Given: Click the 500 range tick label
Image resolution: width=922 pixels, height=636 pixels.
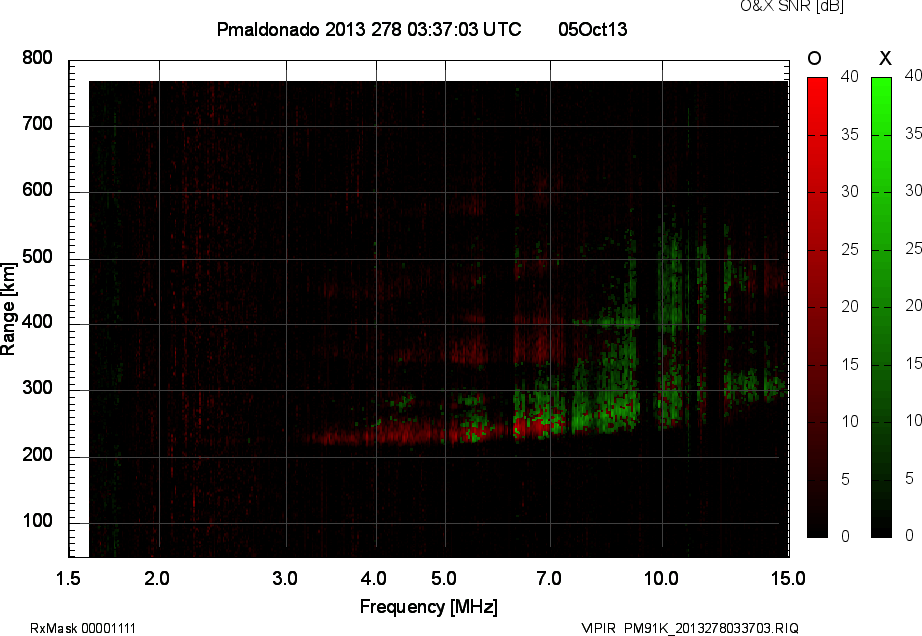Looking at the screenshot, I should tap(37, 256).
